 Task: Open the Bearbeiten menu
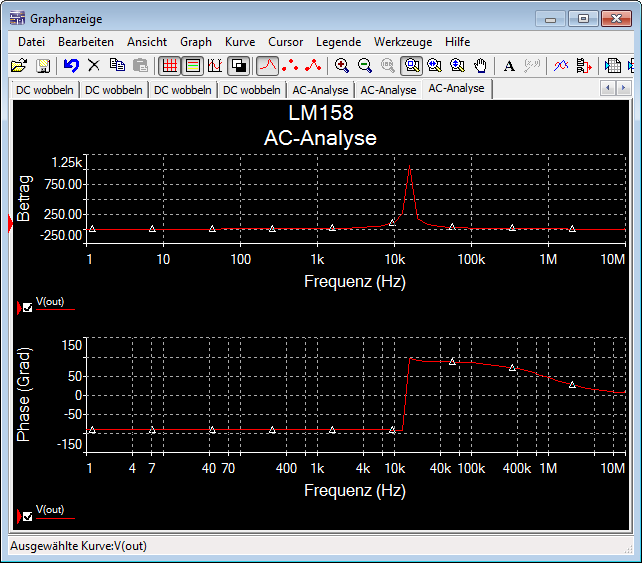(86, 42)
